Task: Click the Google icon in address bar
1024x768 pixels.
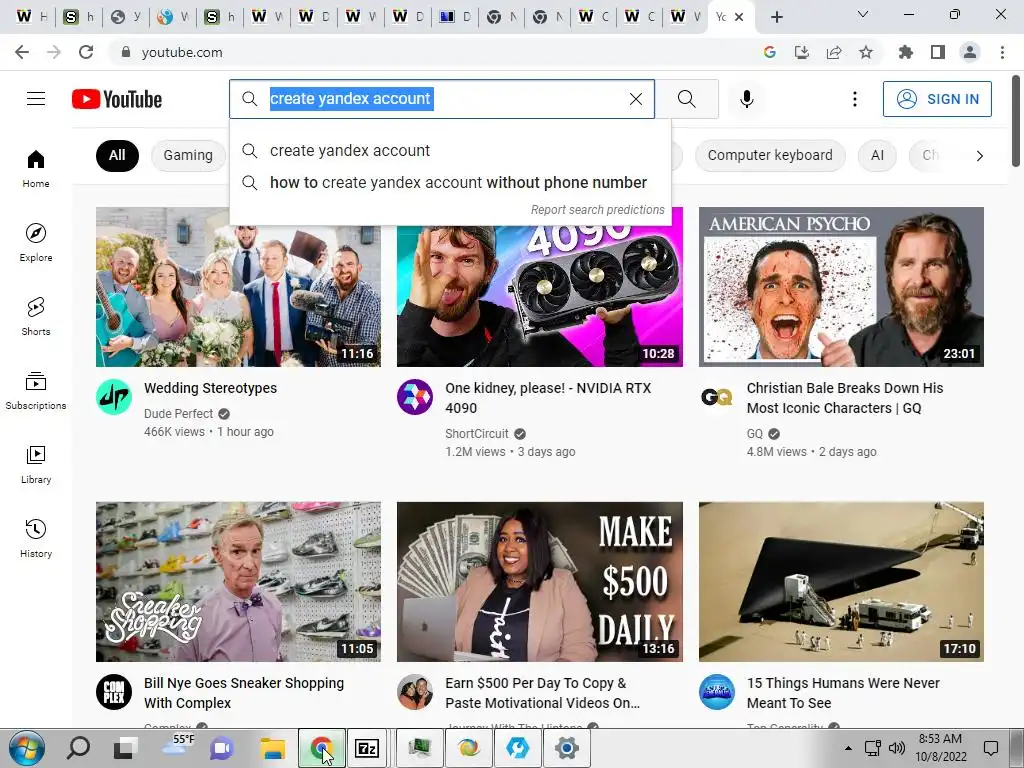Action: pyautogui.click(x=770, y=52)
